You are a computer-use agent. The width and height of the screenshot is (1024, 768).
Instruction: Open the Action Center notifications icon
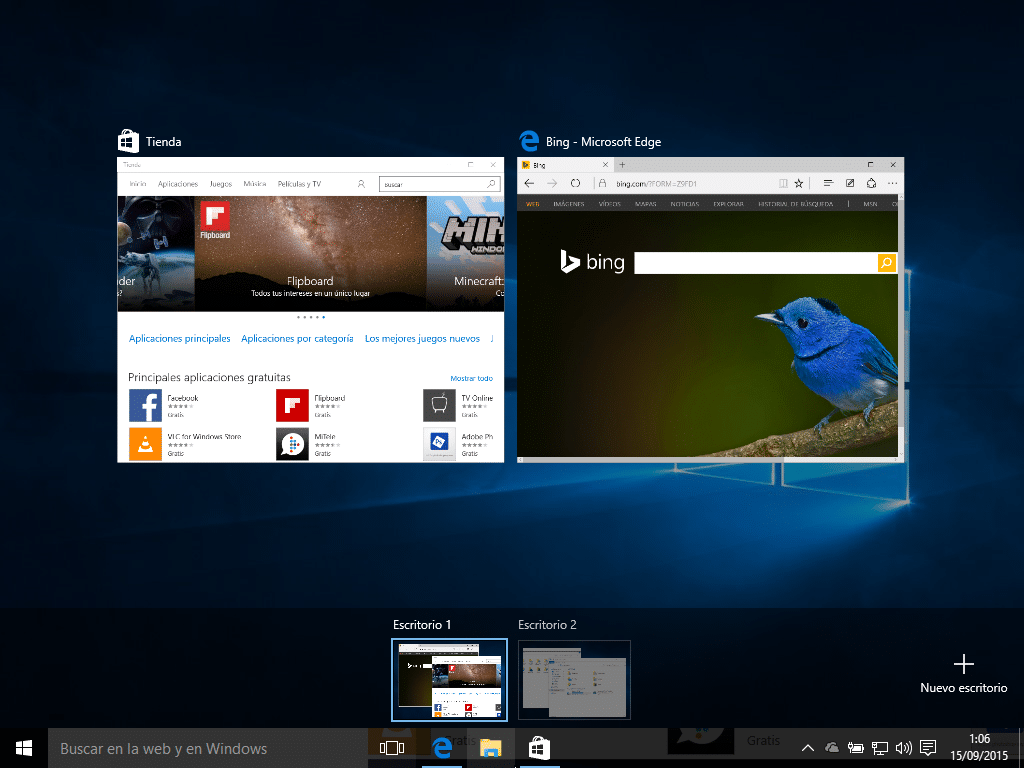928,748
